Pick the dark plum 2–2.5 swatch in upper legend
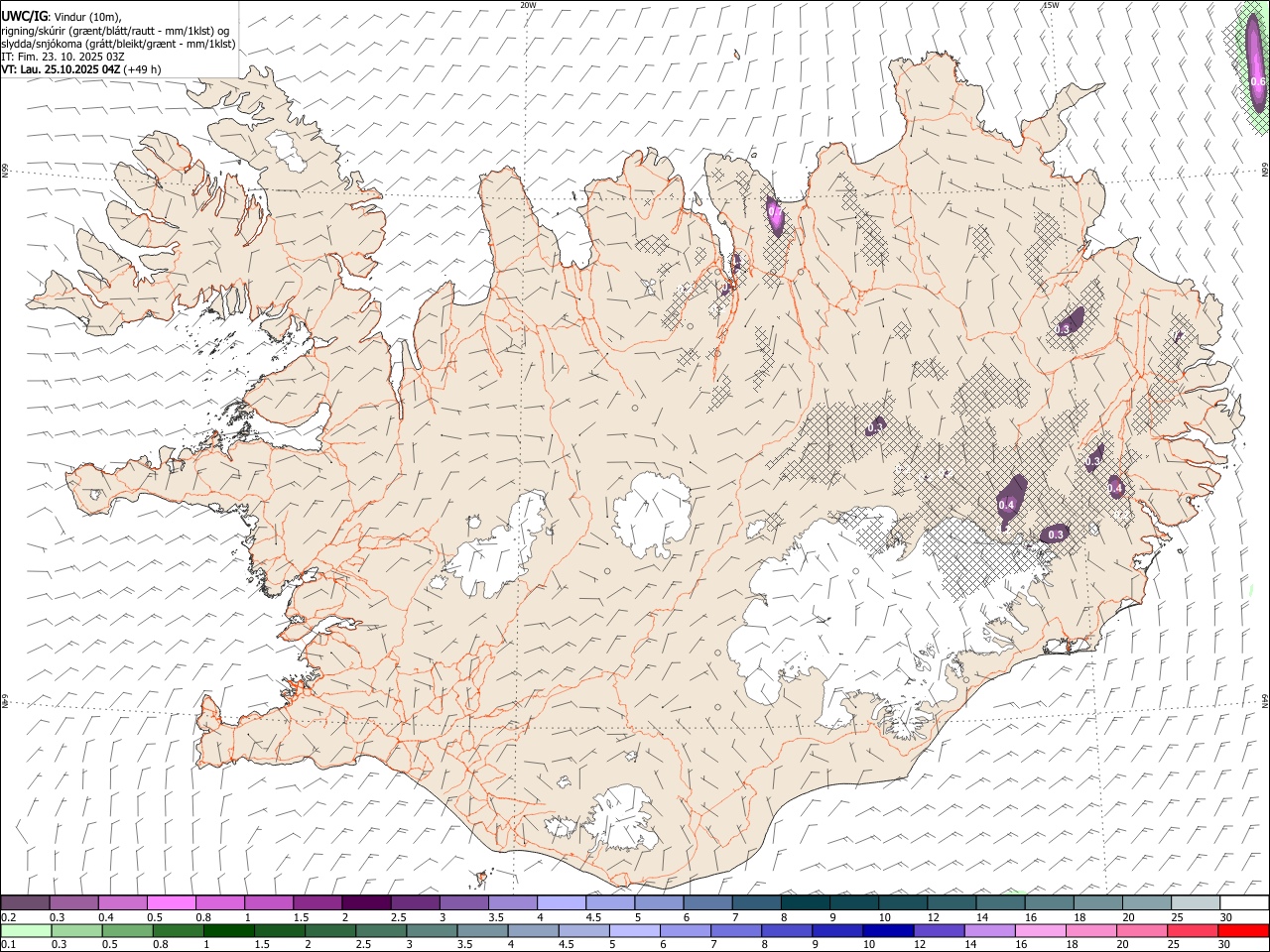Screen dimensions: 1270x952 pyautogui.click(x=366, y=903)
